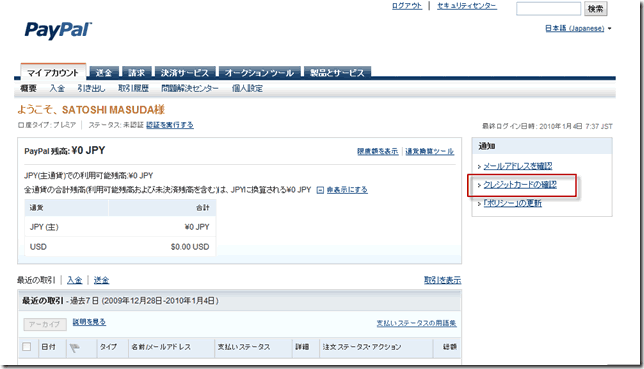The width and height of the screenshot is (644, 369).
Task: Click the JPY (主) currency row
Action: (120, 227)
